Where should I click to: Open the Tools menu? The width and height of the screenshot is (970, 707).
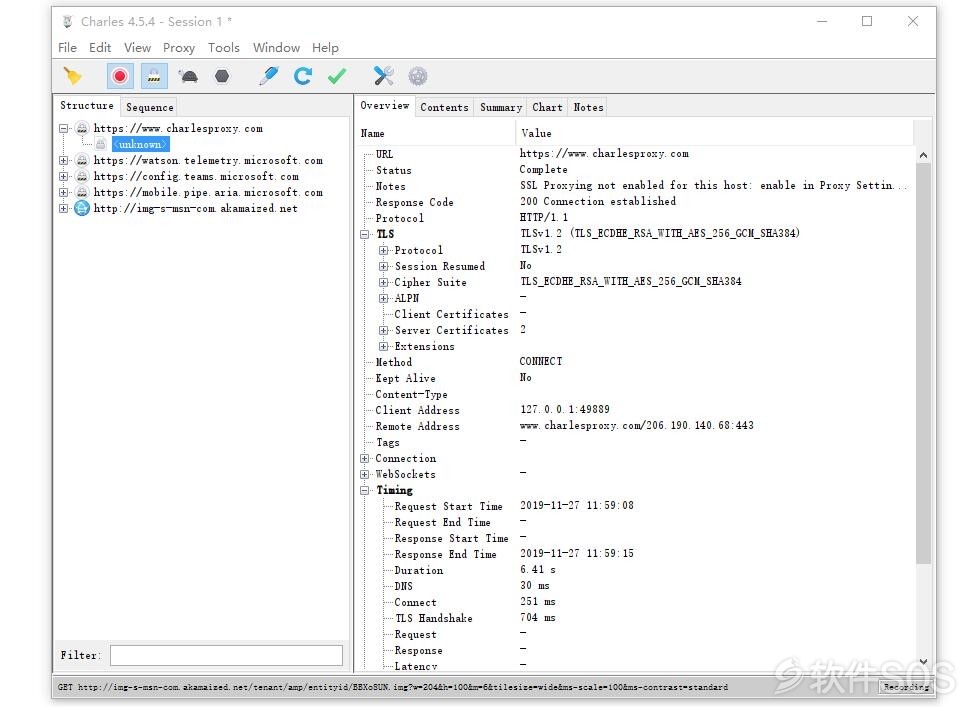point(223,48)
